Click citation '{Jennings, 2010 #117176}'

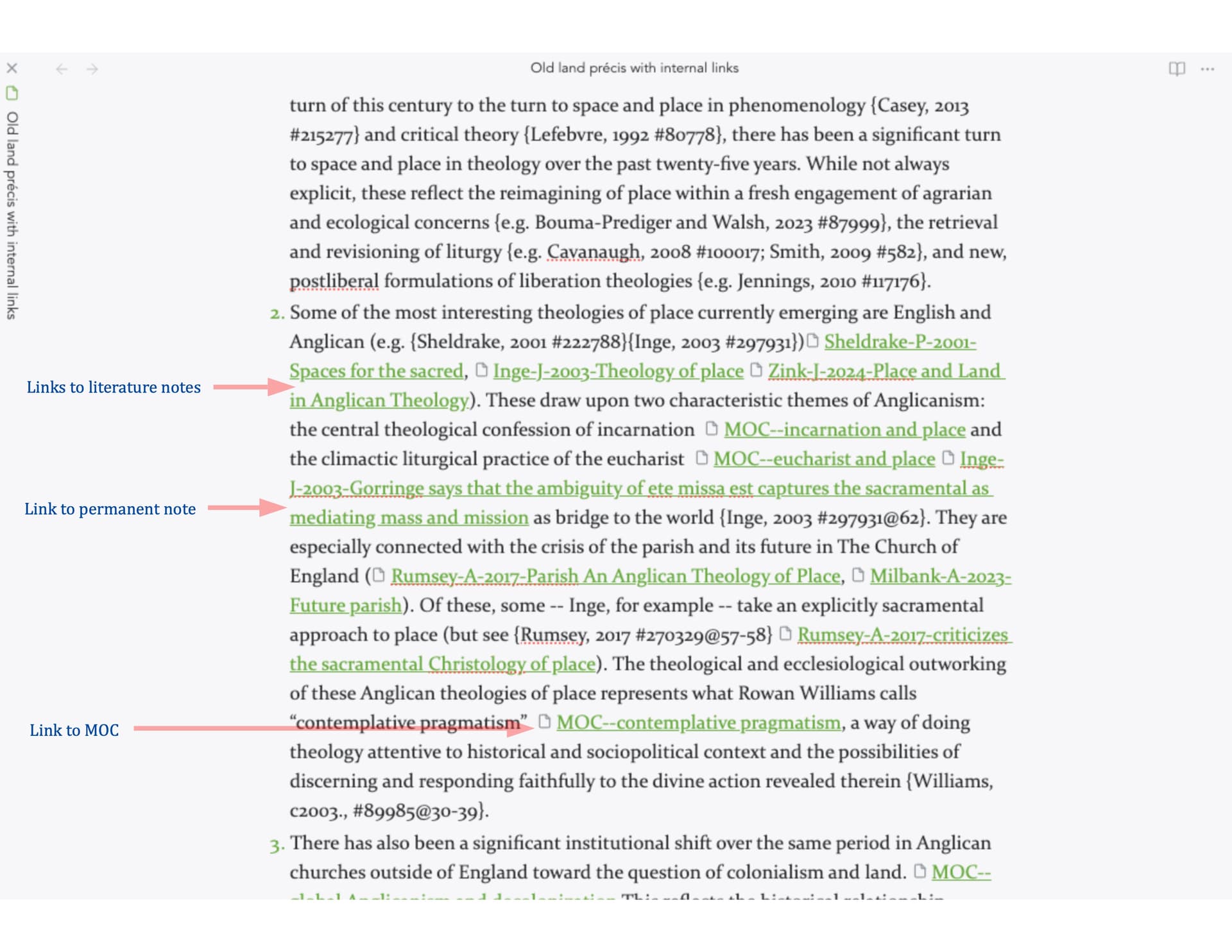point(813,281)
